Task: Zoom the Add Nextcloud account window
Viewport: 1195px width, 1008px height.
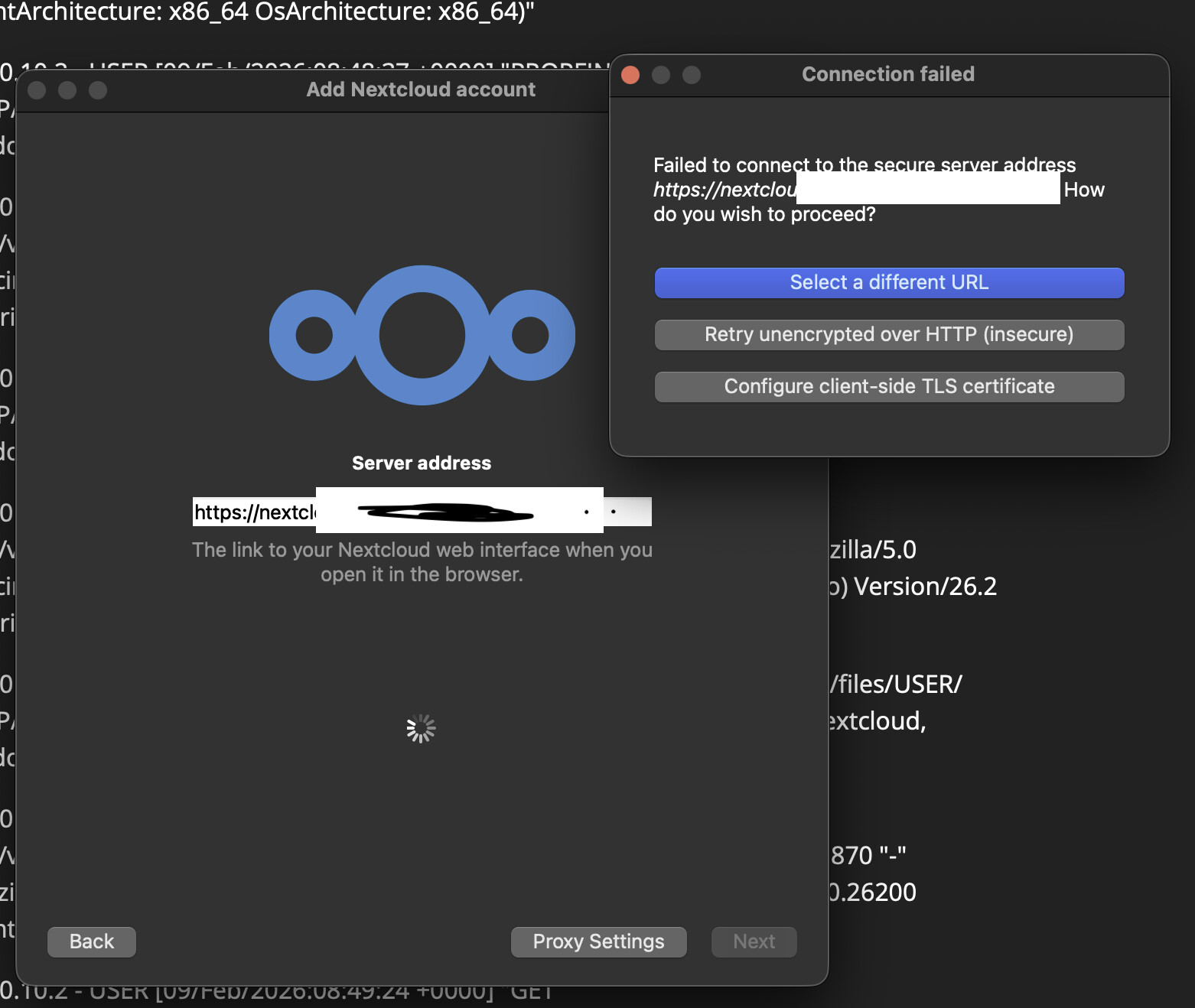Action: (98, 90)
